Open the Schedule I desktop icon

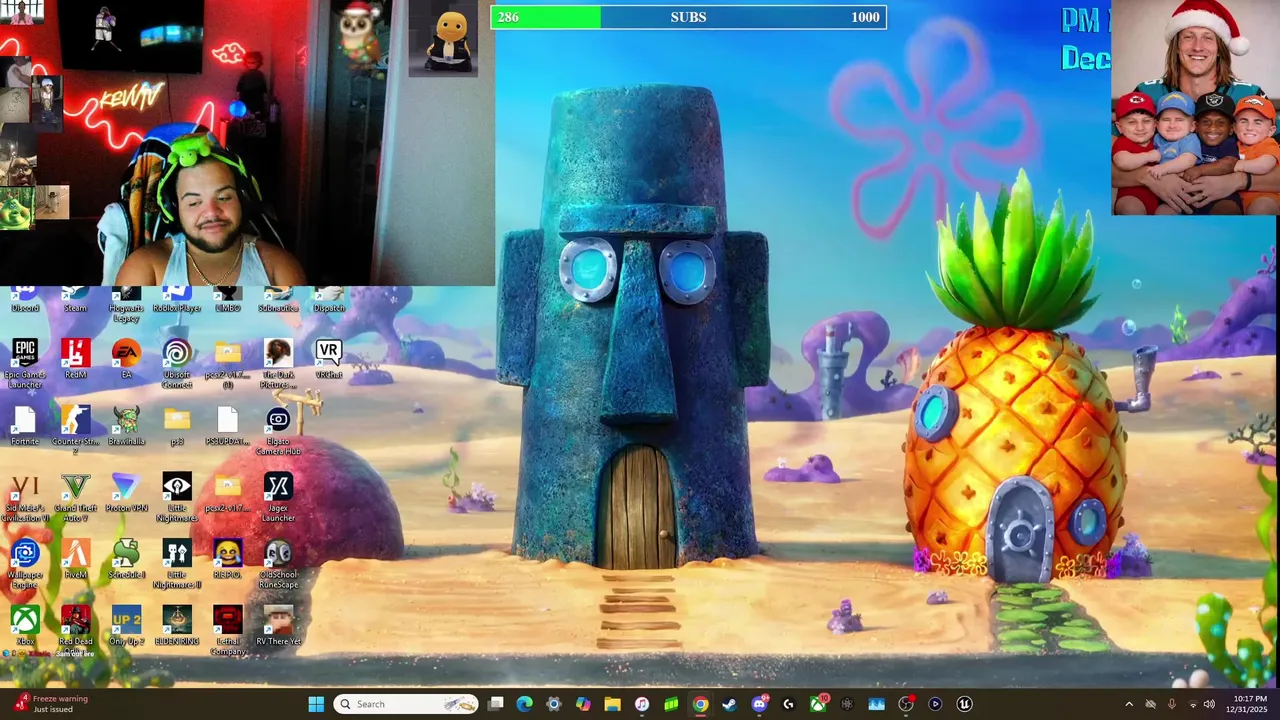[126, 560]
